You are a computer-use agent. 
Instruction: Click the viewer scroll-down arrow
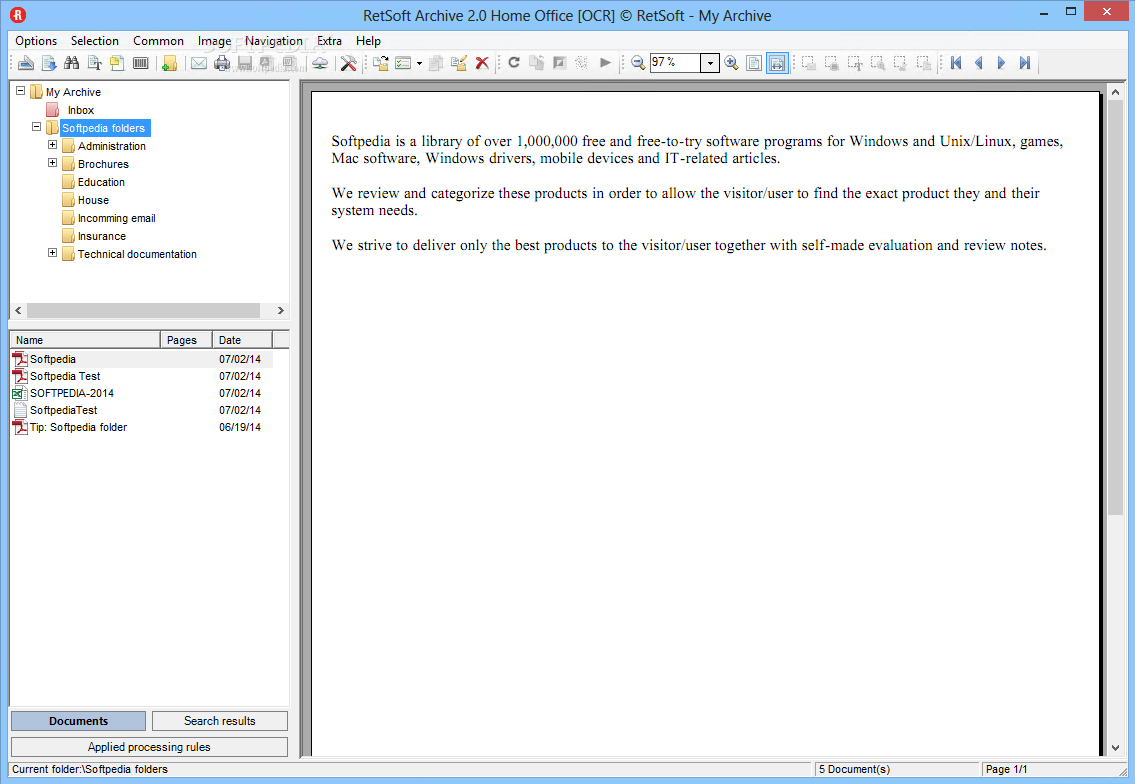tap(1115, 748)
